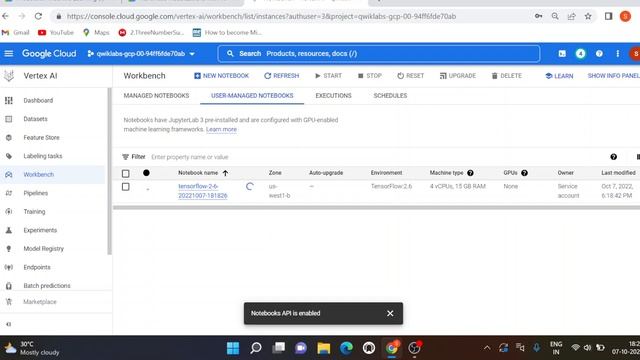Open the help icon beside the filter row
This screenshot has width=640, height=360.
coord(613,157)
